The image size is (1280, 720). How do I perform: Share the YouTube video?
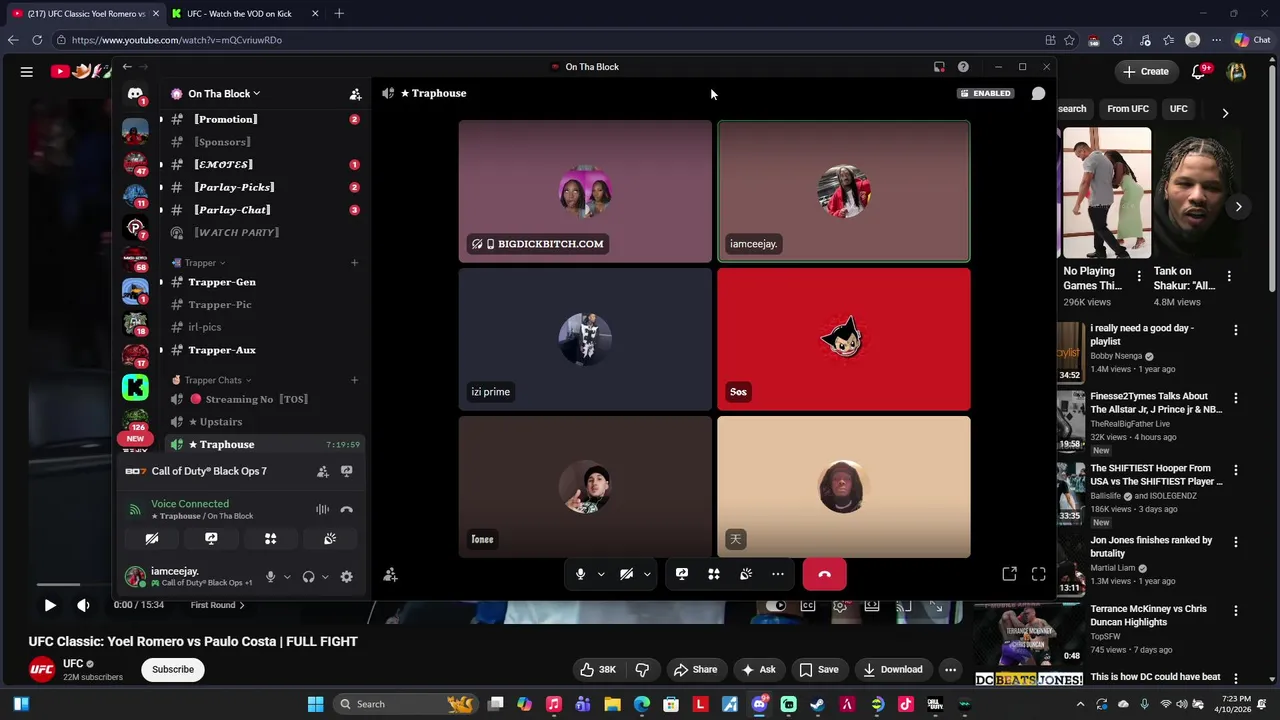(x=695, y=670)
